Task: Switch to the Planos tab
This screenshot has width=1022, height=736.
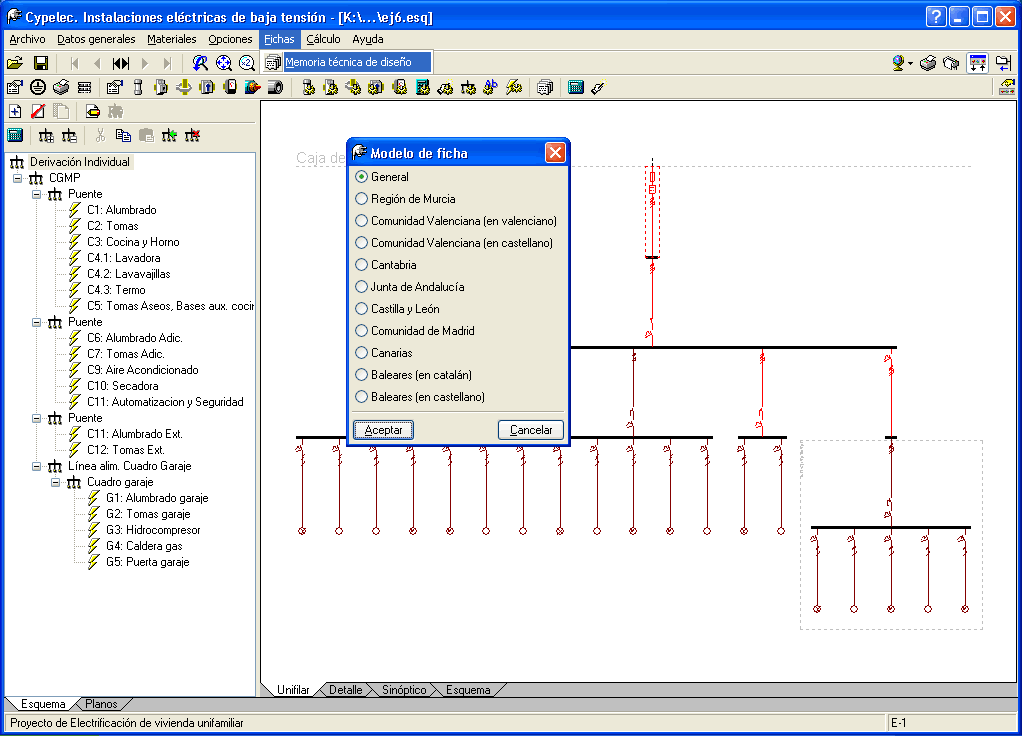Action: [x=101, y=704]
